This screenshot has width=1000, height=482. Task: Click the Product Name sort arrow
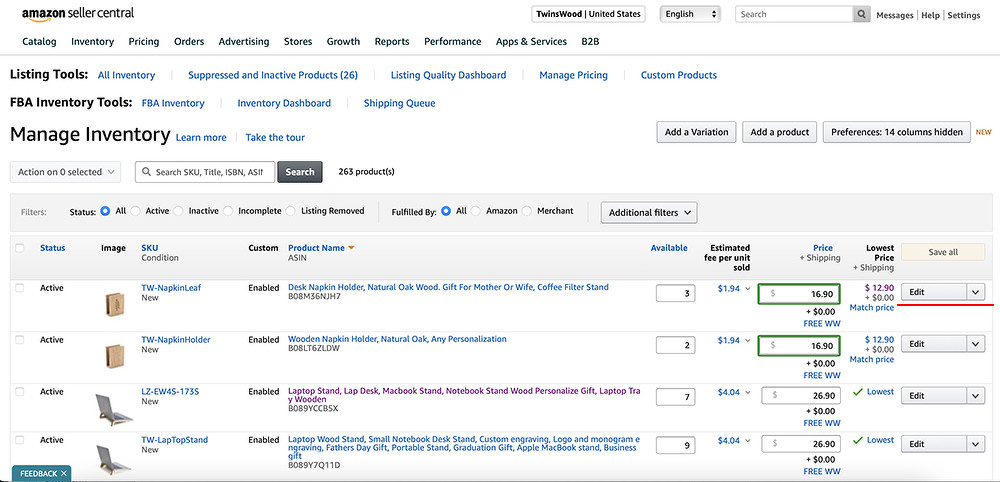coord(351,248)
